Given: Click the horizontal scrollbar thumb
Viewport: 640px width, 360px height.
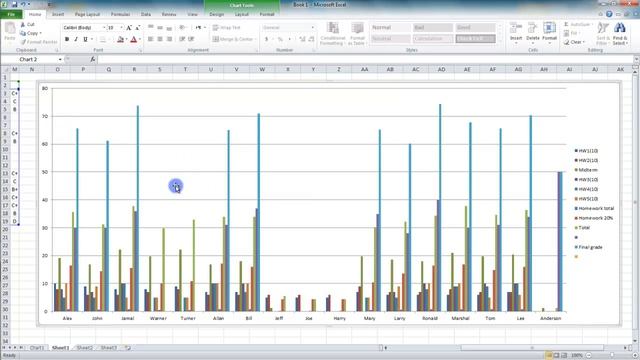Looking at the screenshot, I should point(532,348).
